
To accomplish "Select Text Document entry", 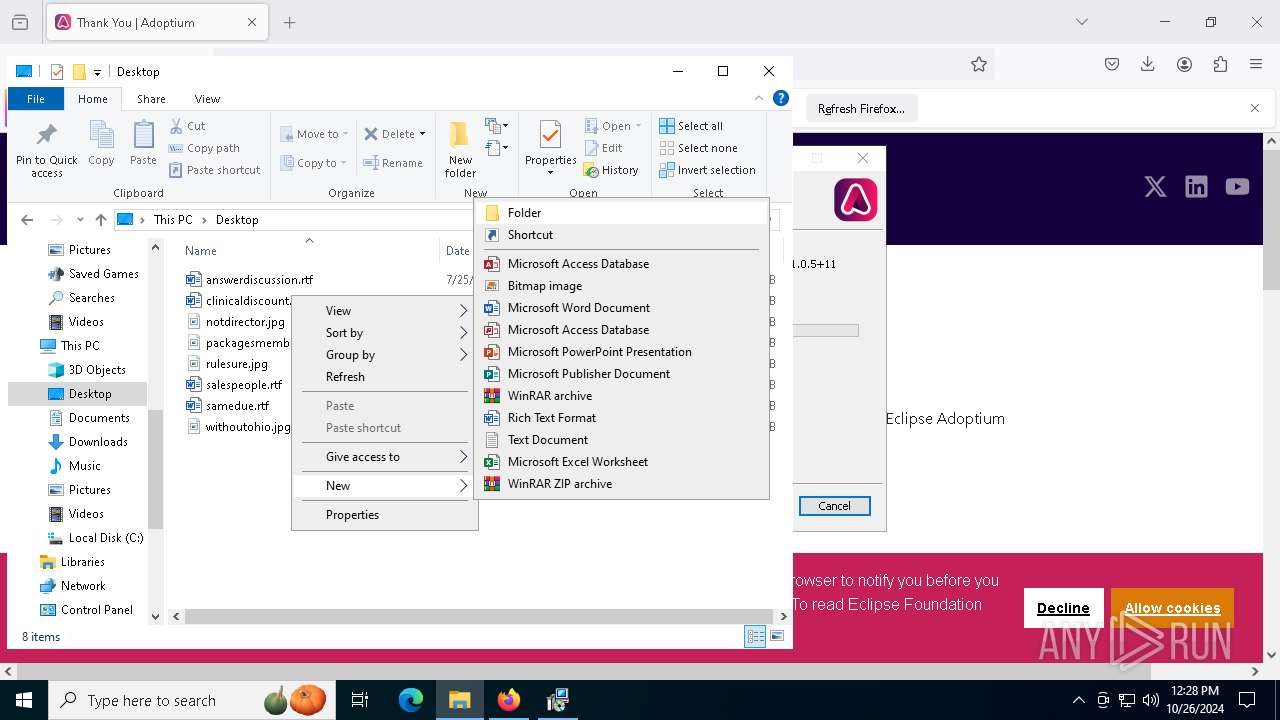I will tap(621, 440).
